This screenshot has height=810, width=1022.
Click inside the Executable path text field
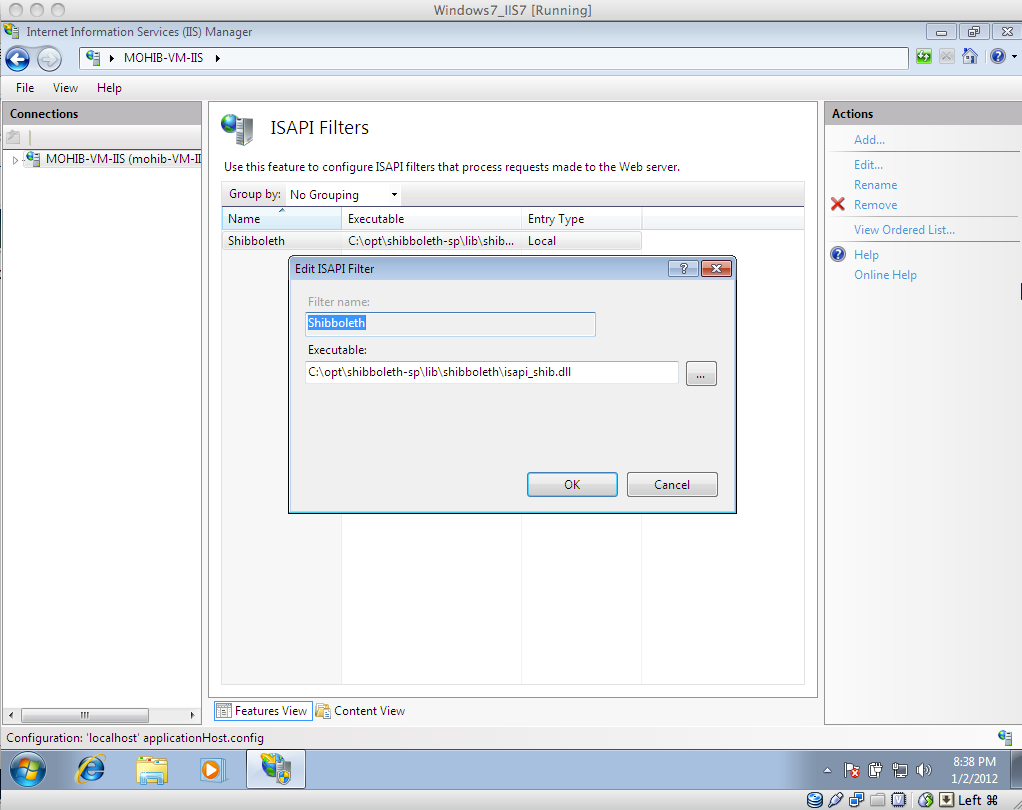pyautogui.click(x=490, y=373)
